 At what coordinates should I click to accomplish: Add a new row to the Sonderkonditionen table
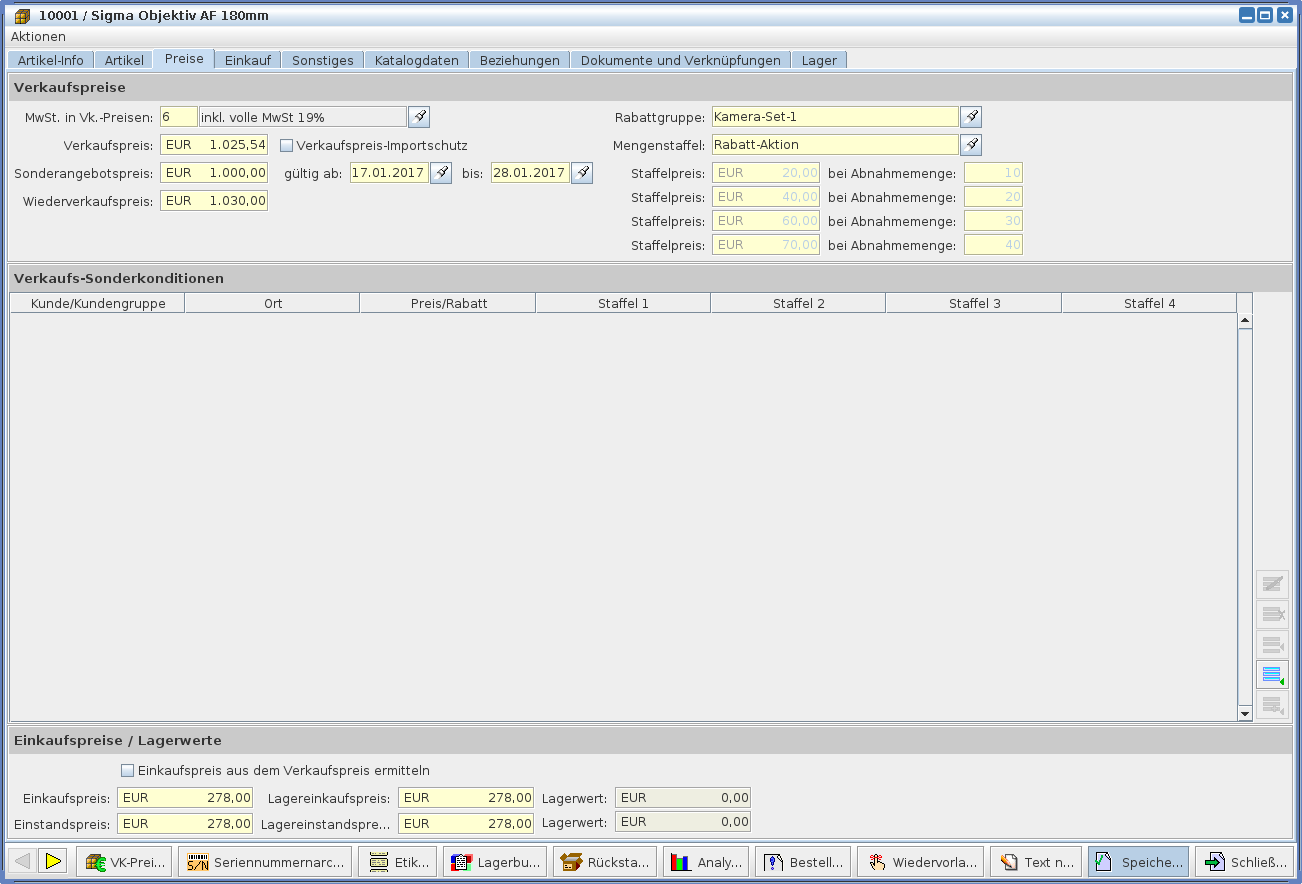coord(1272,675)
